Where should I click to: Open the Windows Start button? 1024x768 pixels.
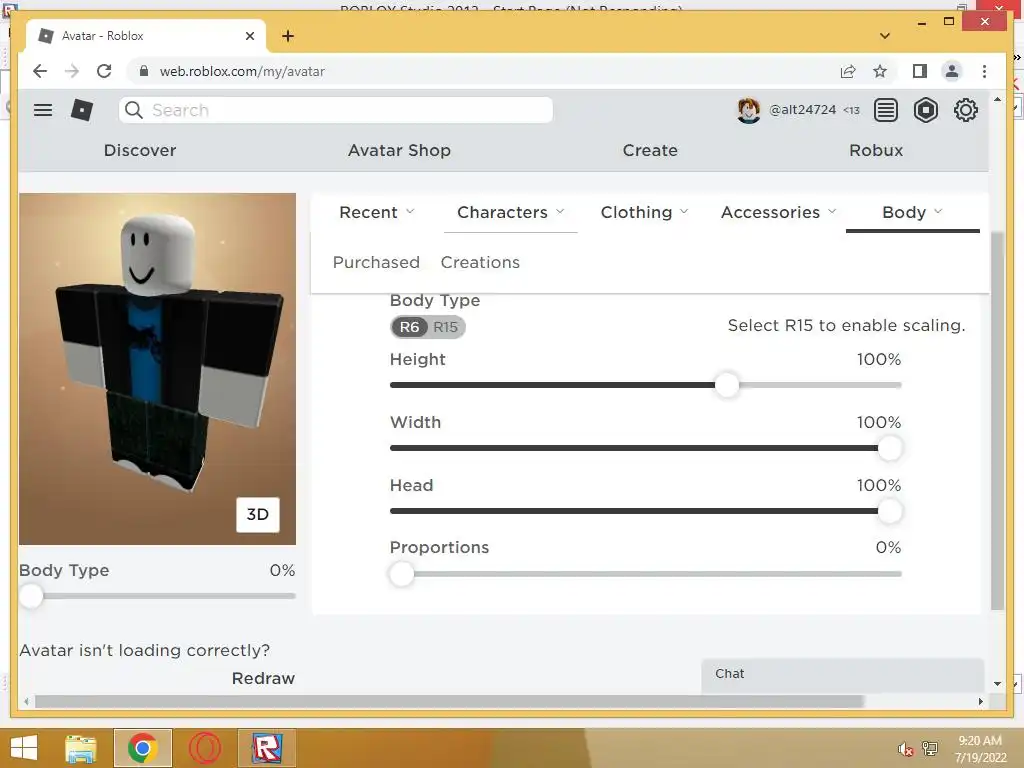(x=24, y=748)
